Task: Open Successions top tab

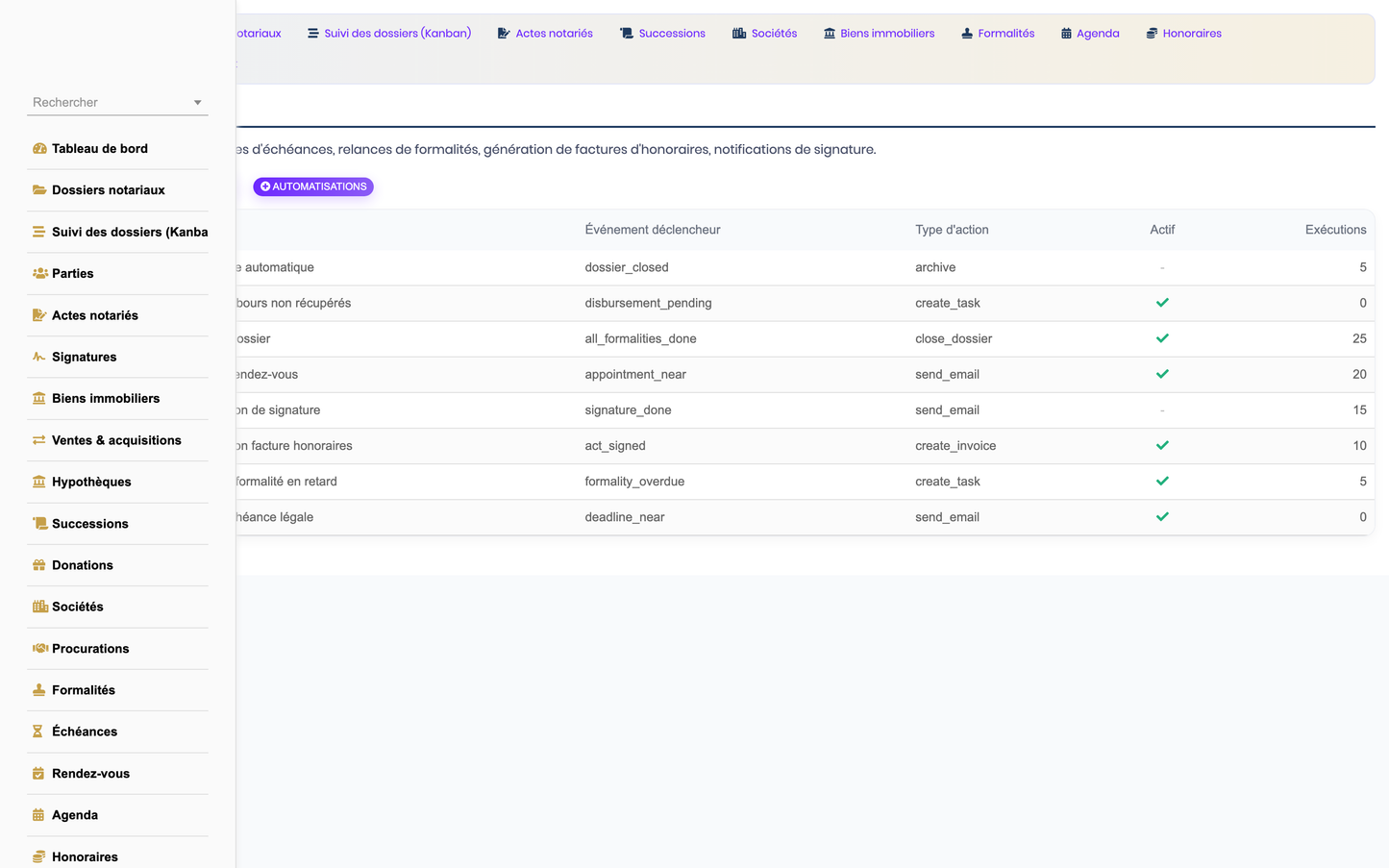Action: pyautogui.click(x=662, y=34)
